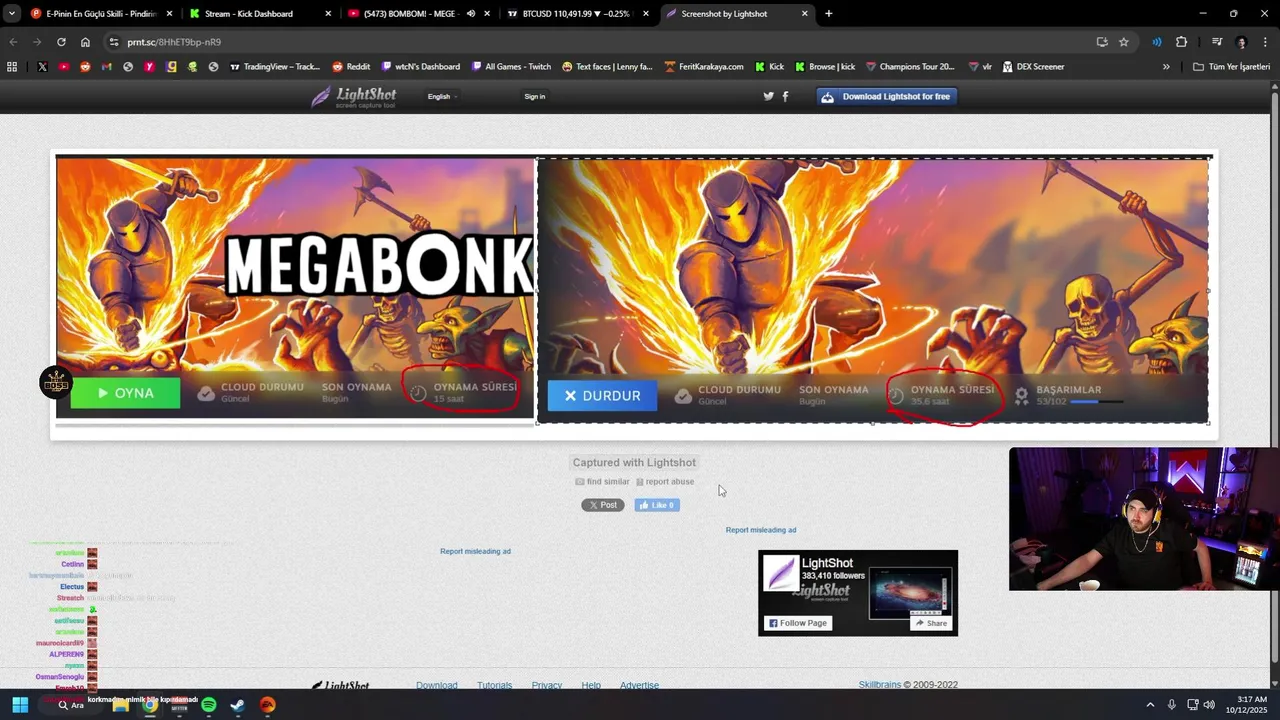Open the Windows Start menu
The width and height of the screenshot is (1280, 720).
coord(20,705)
